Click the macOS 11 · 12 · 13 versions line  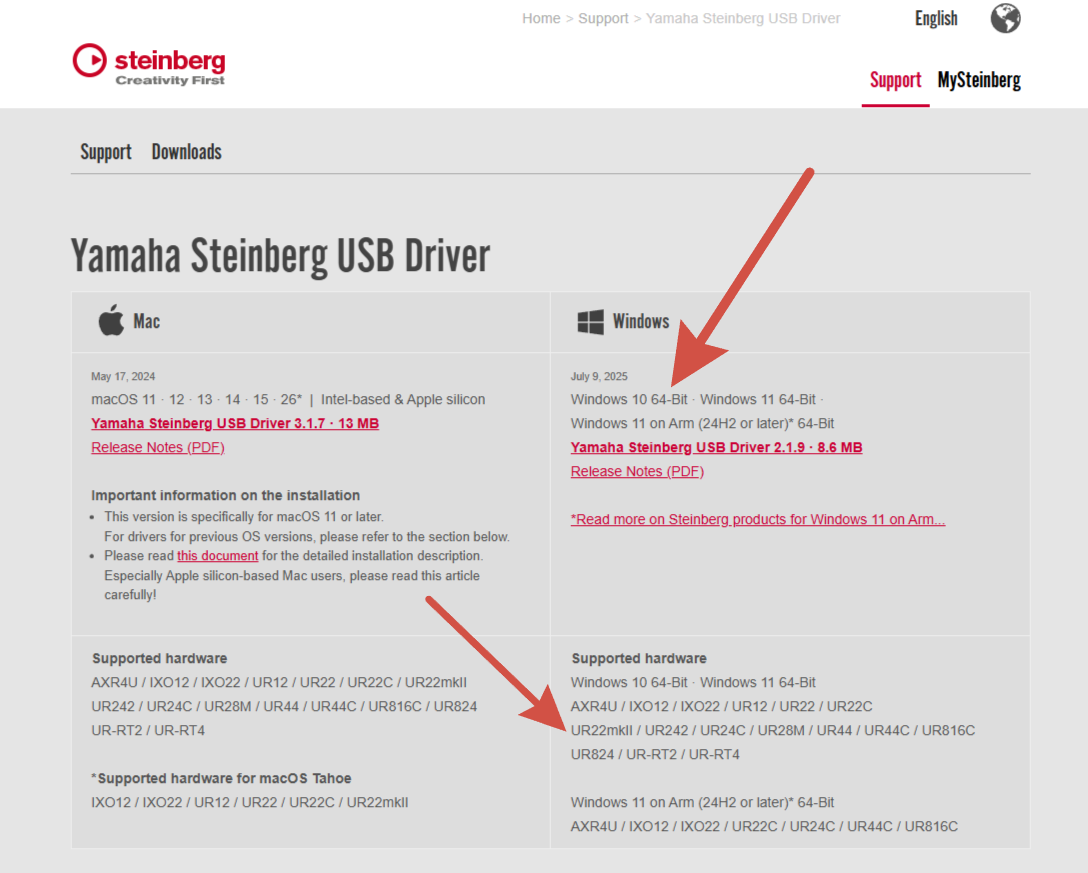coord(288,400)
